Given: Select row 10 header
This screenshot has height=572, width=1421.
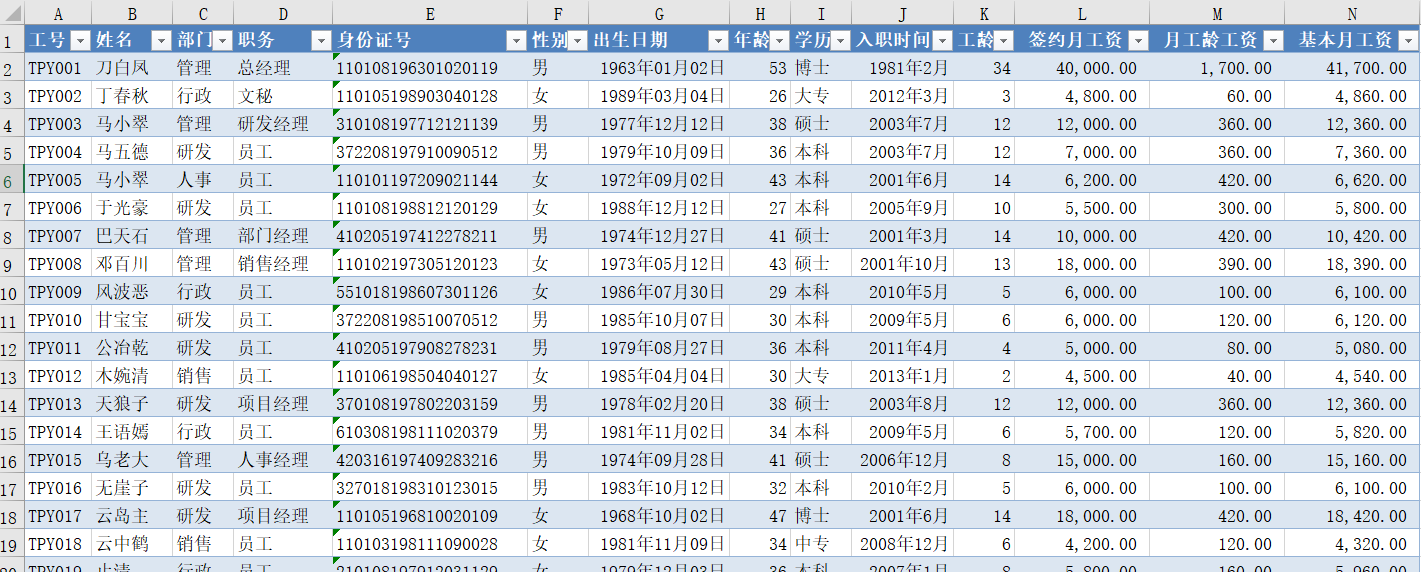Looking at the screenshot, I should tap(11, 293).
